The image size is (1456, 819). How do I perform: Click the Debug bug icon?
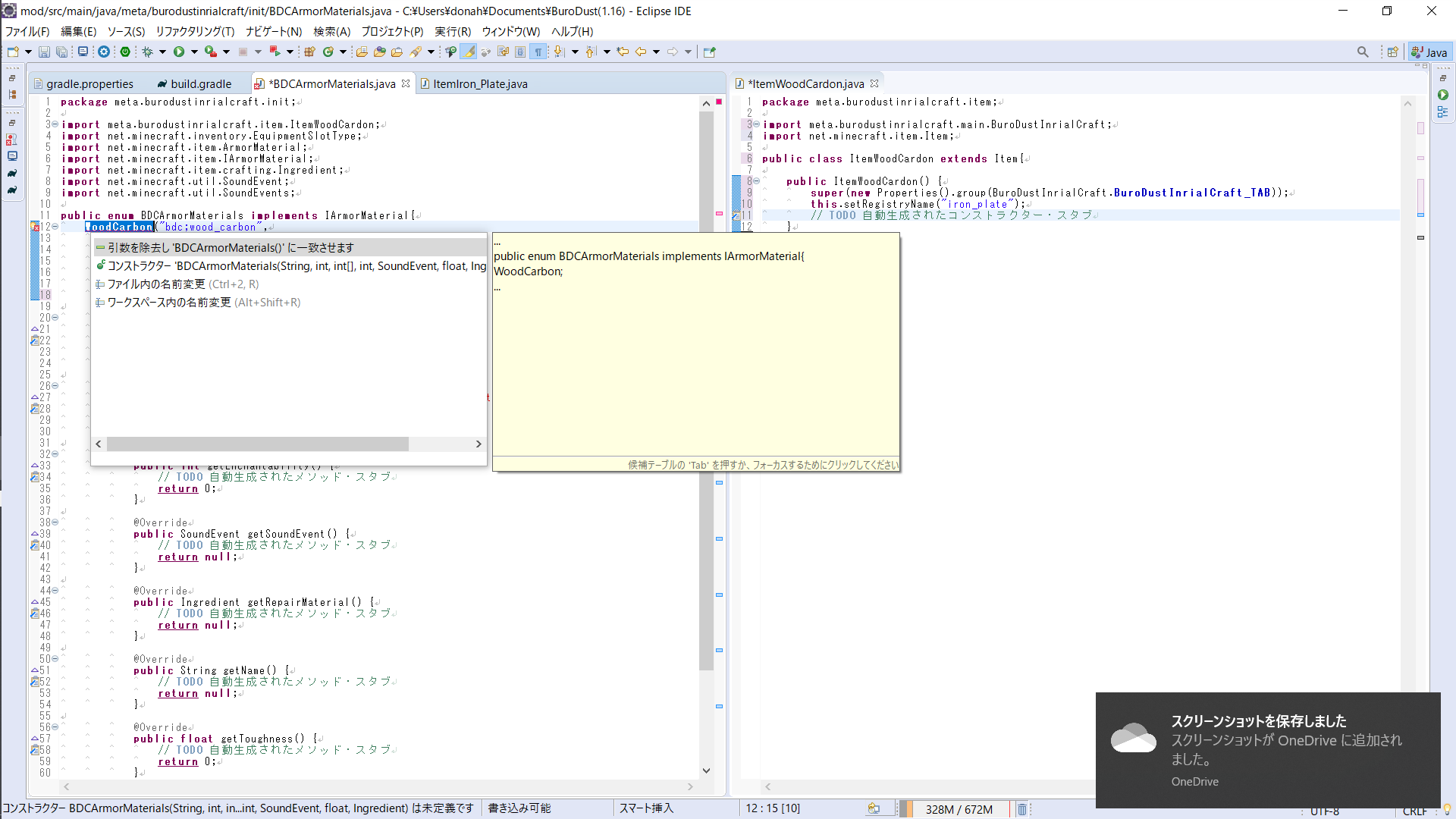pos(147,52)
